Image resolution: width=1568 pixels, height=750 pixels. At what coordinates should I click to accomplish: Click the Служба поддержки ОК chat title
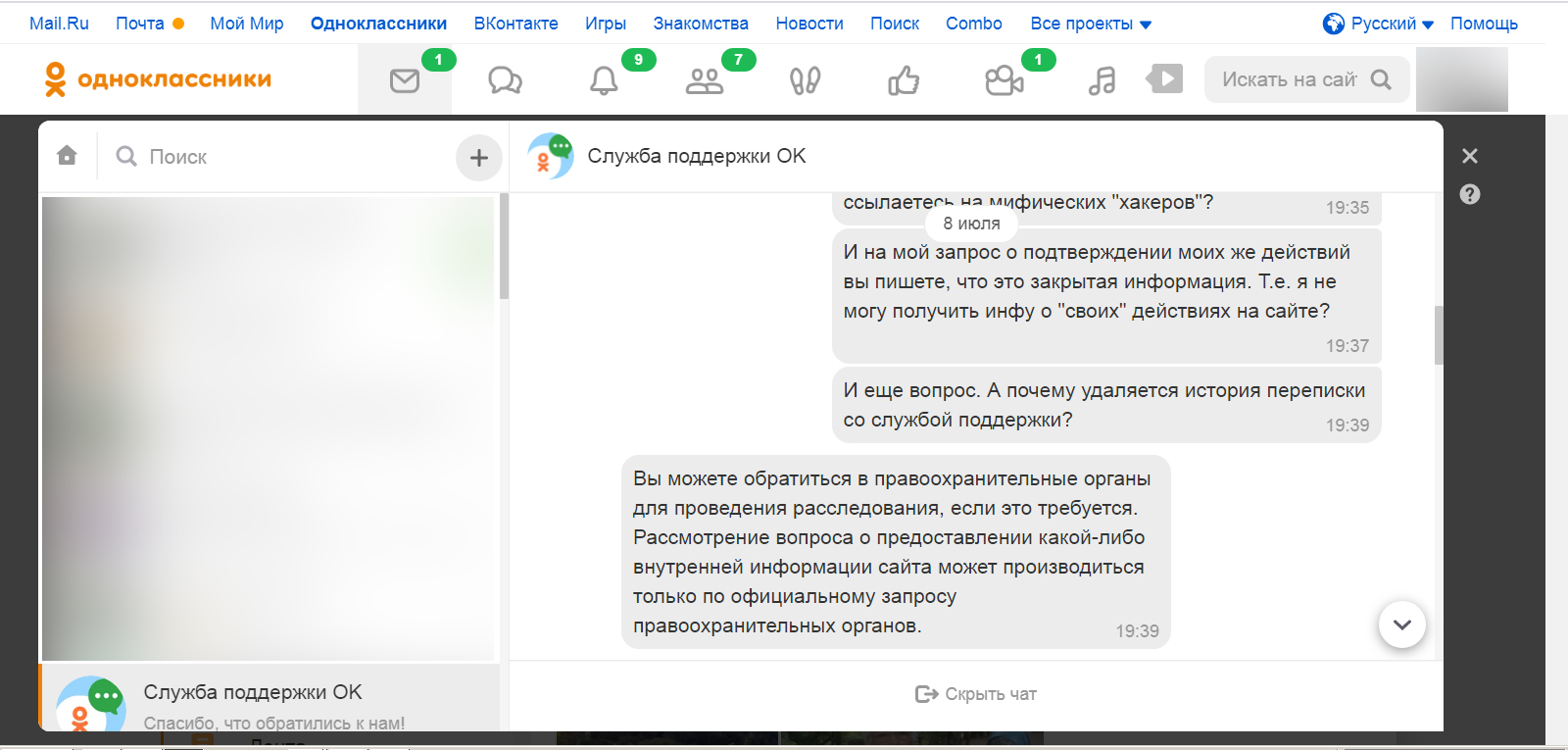697,156
